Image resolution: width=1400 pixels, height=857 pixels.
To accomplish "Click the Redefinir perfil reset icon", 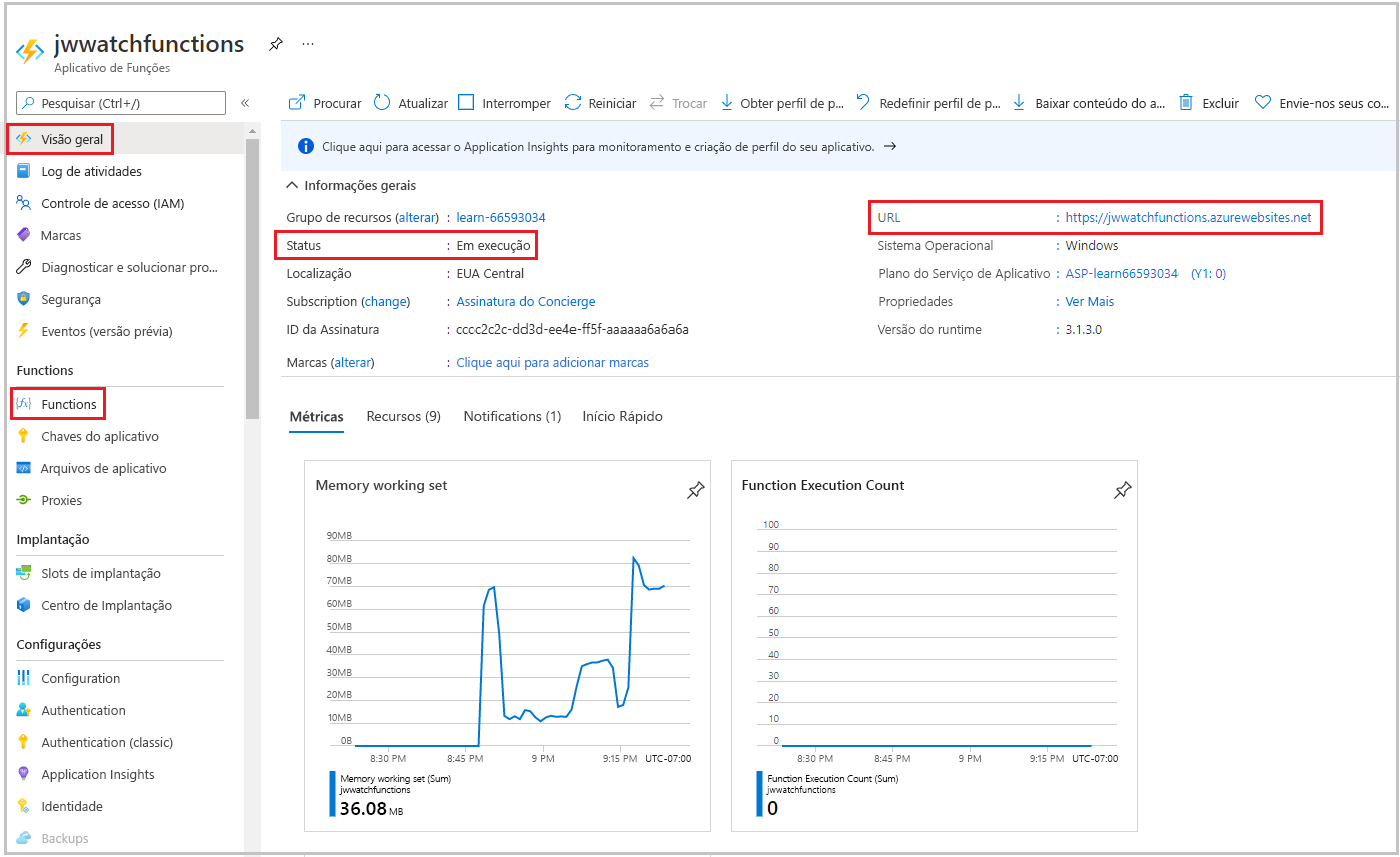I will [863, 102].
